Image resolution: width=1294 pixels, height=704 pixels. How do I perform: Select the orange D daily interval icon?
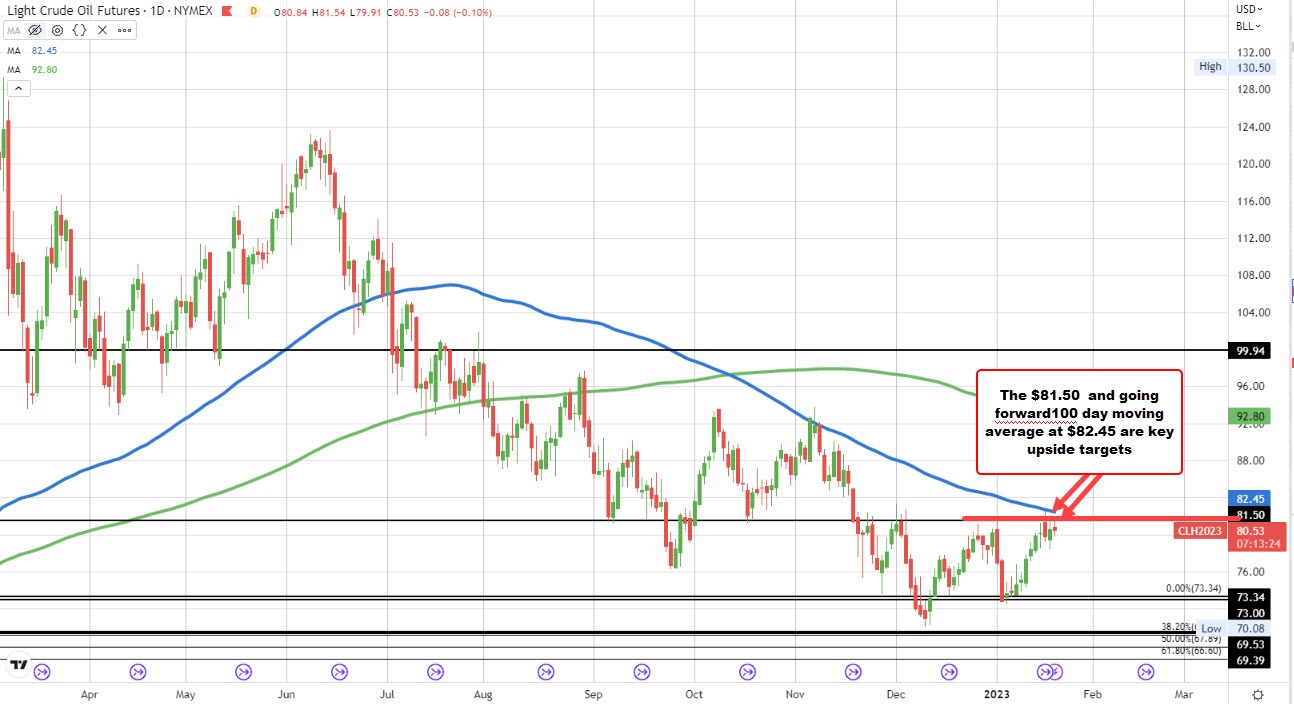click(254, 11)
